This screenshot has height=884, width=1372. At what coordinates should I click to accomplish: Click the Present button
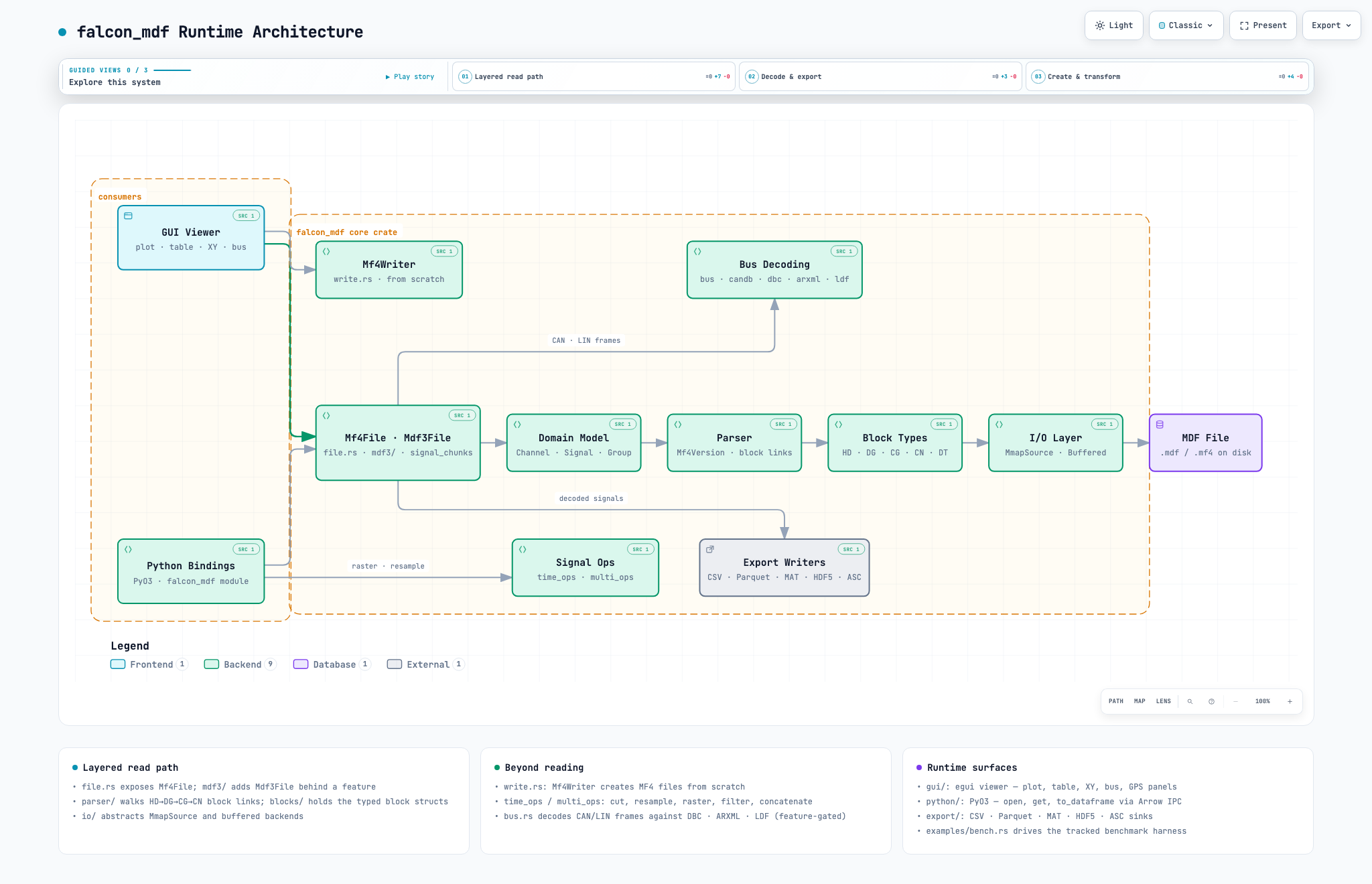(1263, 25)
